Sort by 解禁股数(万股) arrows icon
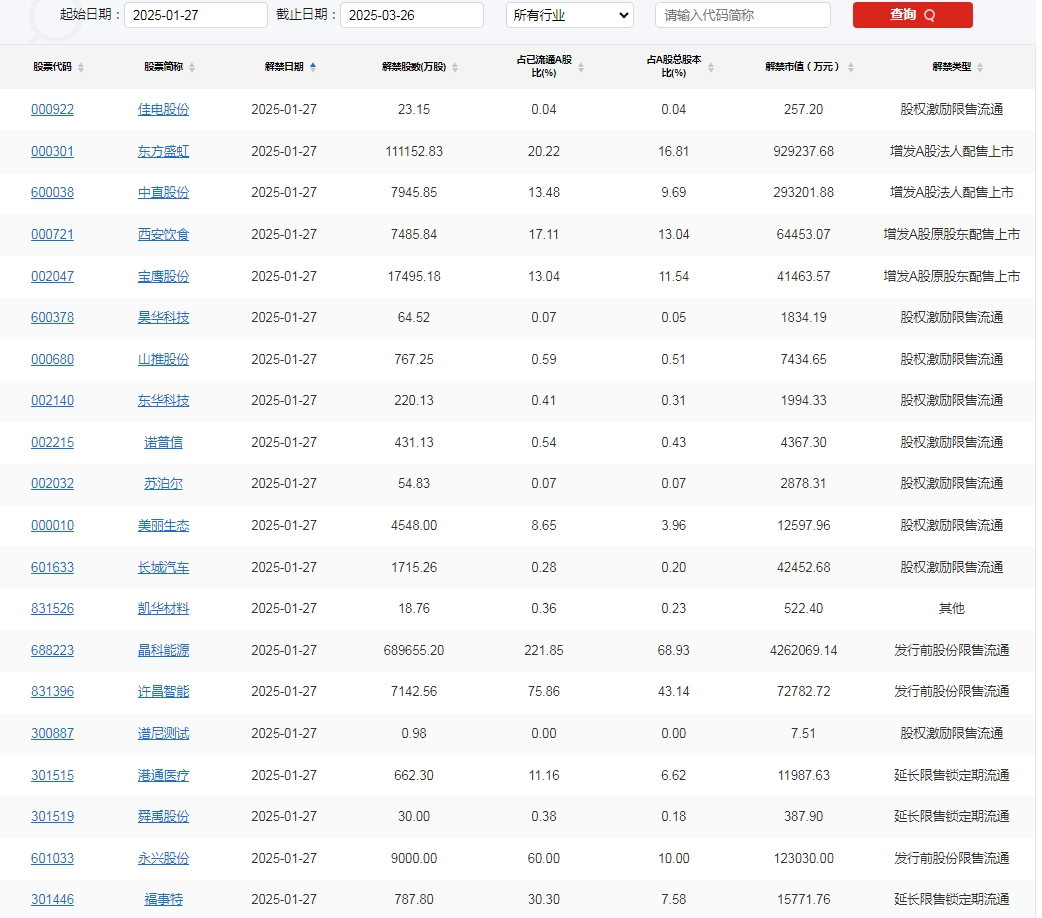This screenshot has height=918, width=1042. [455, 68]
